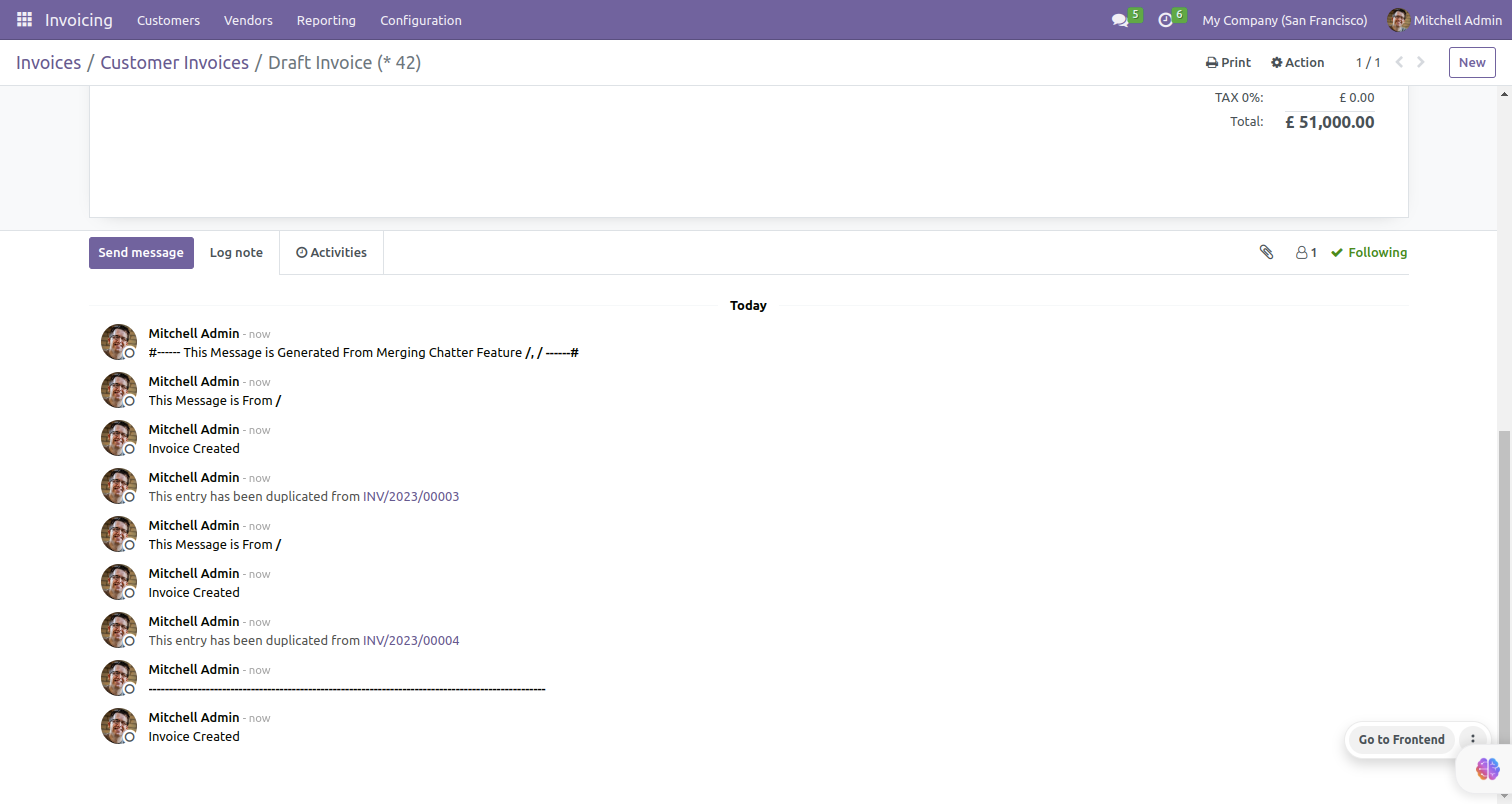The height and width of the screenshot is (804, 1512).
Task: Click avatar beside the dashed separator message
Action: click(x=119, y=678)
